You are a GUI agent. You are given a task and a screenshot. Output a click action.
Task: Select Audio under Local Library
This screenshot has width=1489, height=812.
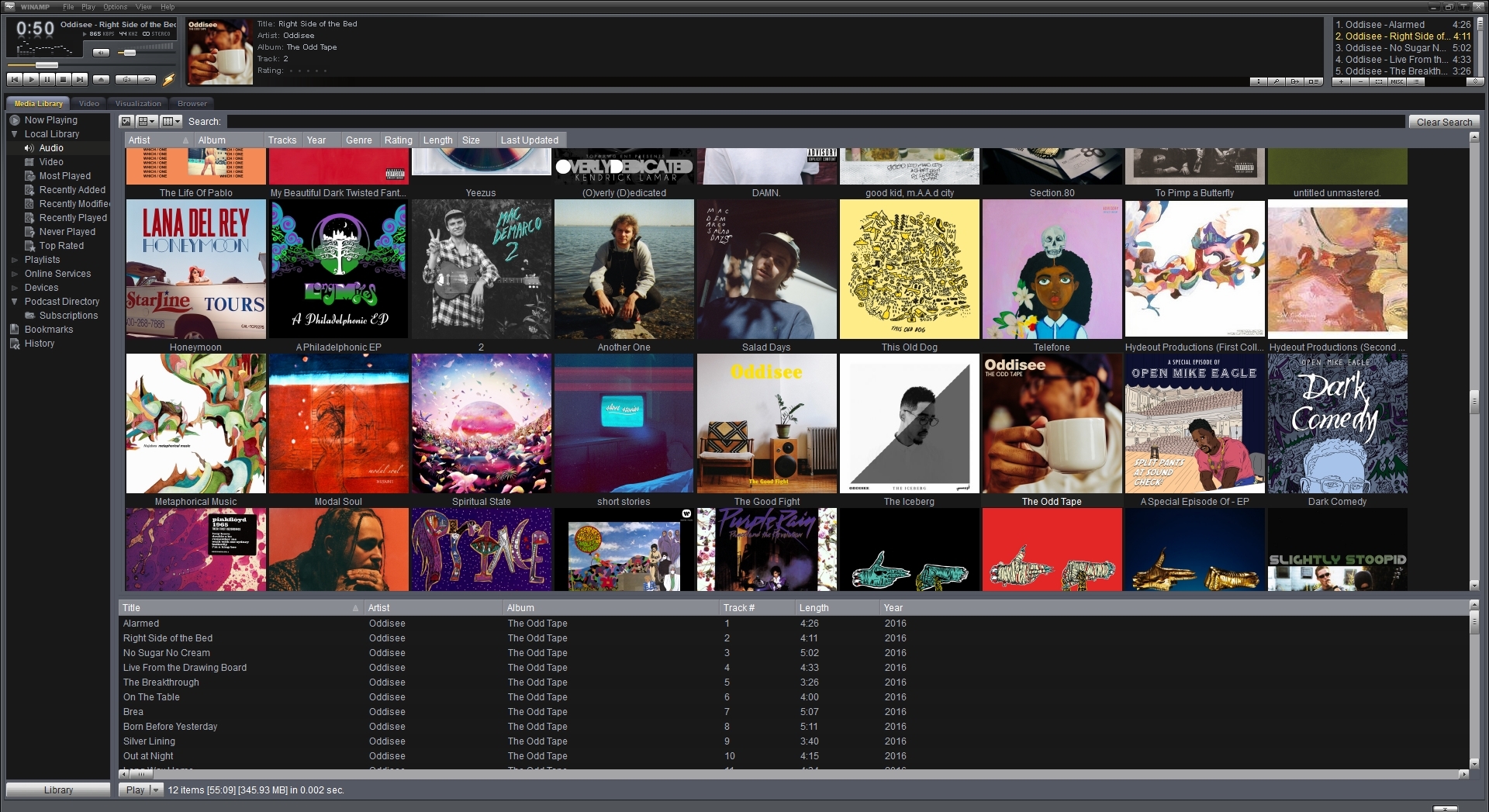click(51, 148)
